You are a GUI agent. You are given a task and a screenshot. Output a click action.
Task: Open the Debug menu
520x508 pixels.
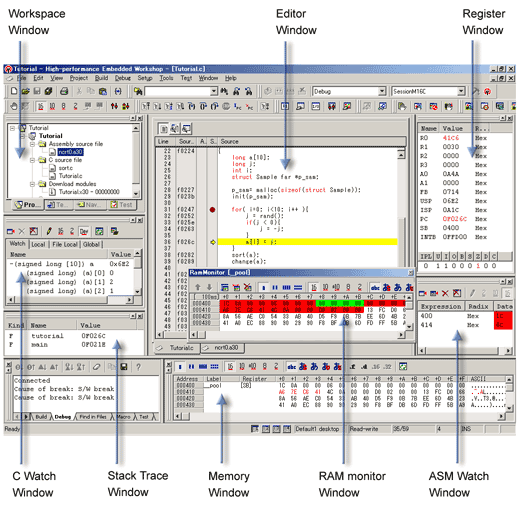point(123,78)
